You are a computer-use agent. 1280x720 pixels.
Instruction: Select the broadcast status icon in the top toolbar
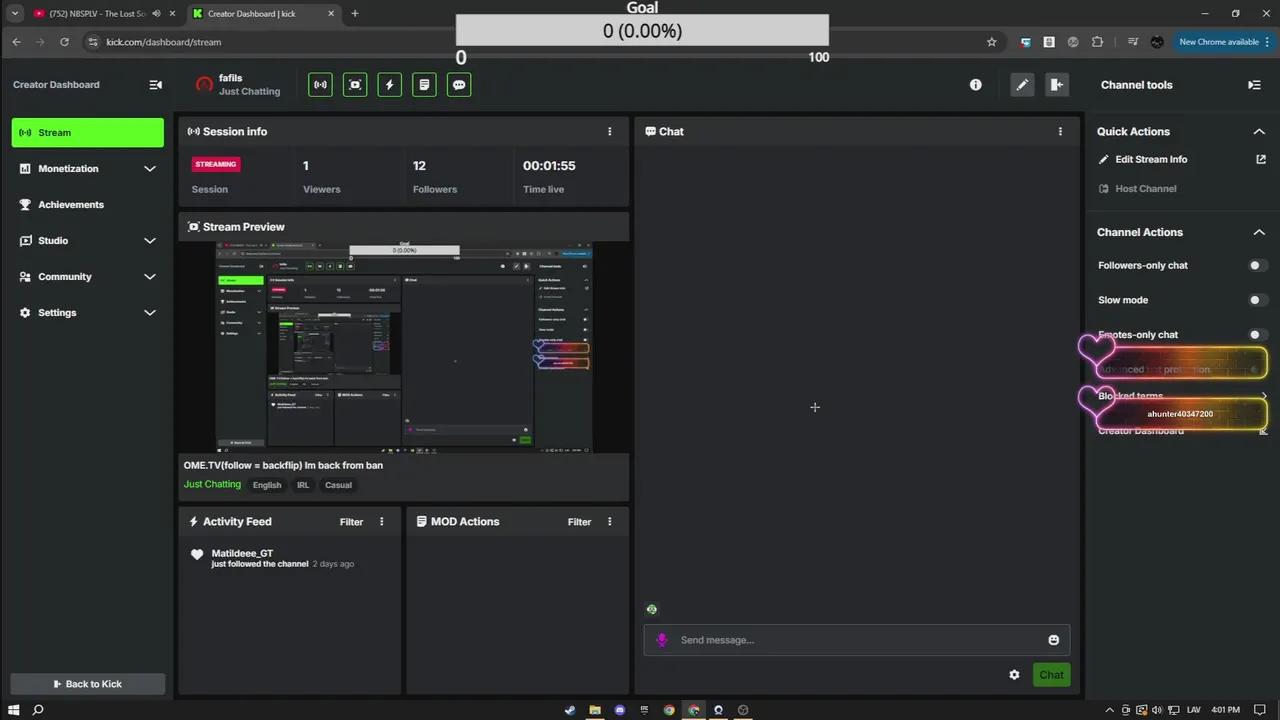(x=320, y=84)
